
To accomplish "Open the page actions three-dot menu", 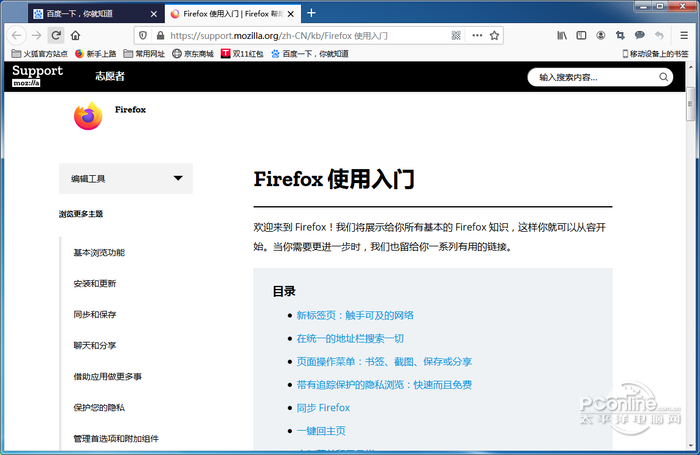I will (477, 35).
